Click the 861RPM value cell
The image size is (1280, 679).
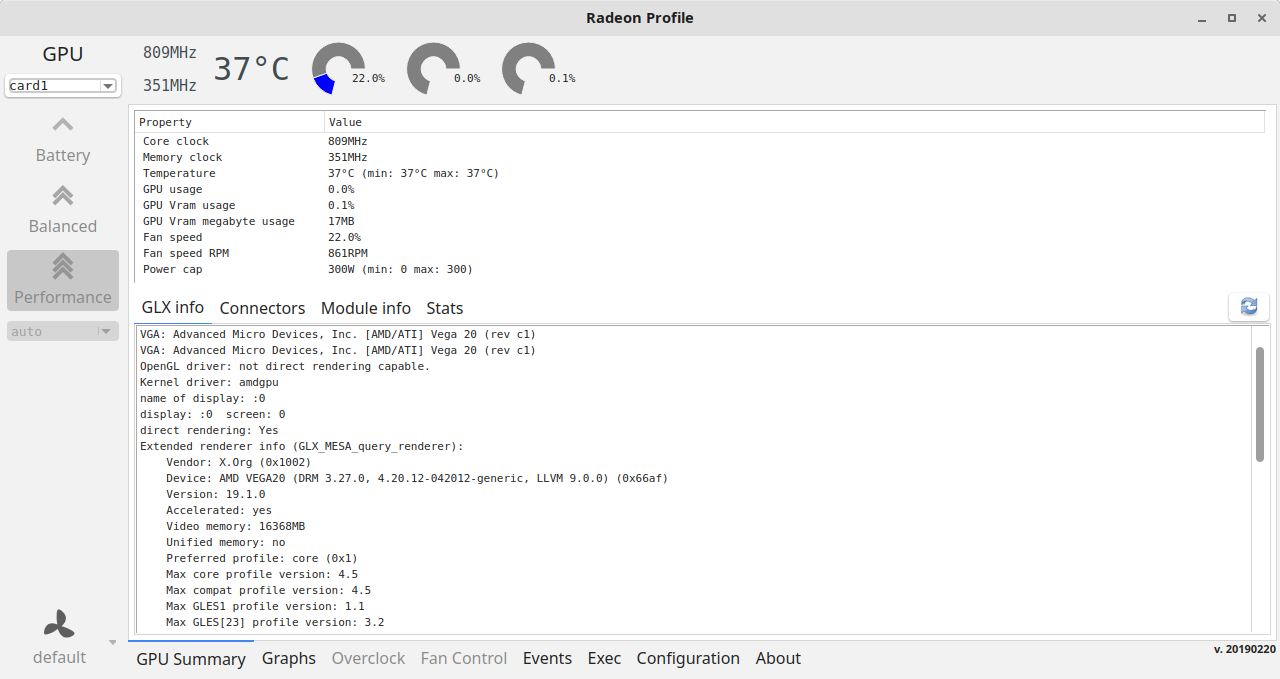tap(348, 253)
